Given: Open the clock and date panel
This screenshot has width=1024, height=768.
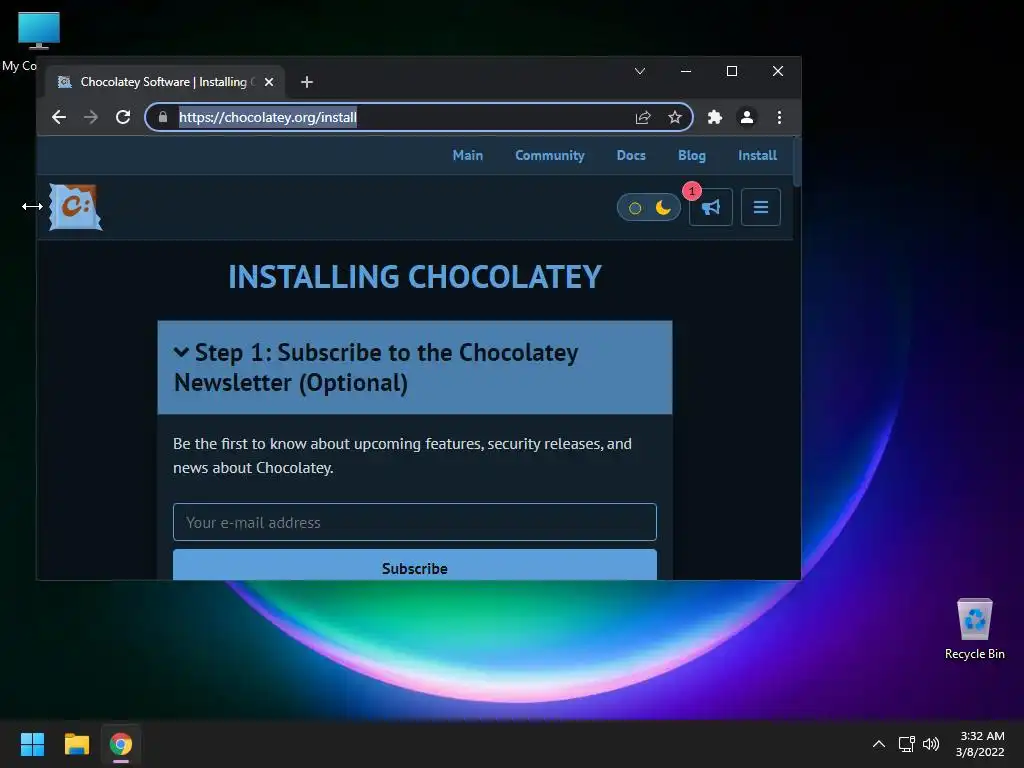Looking at the screenshot, I should (980, 744).
